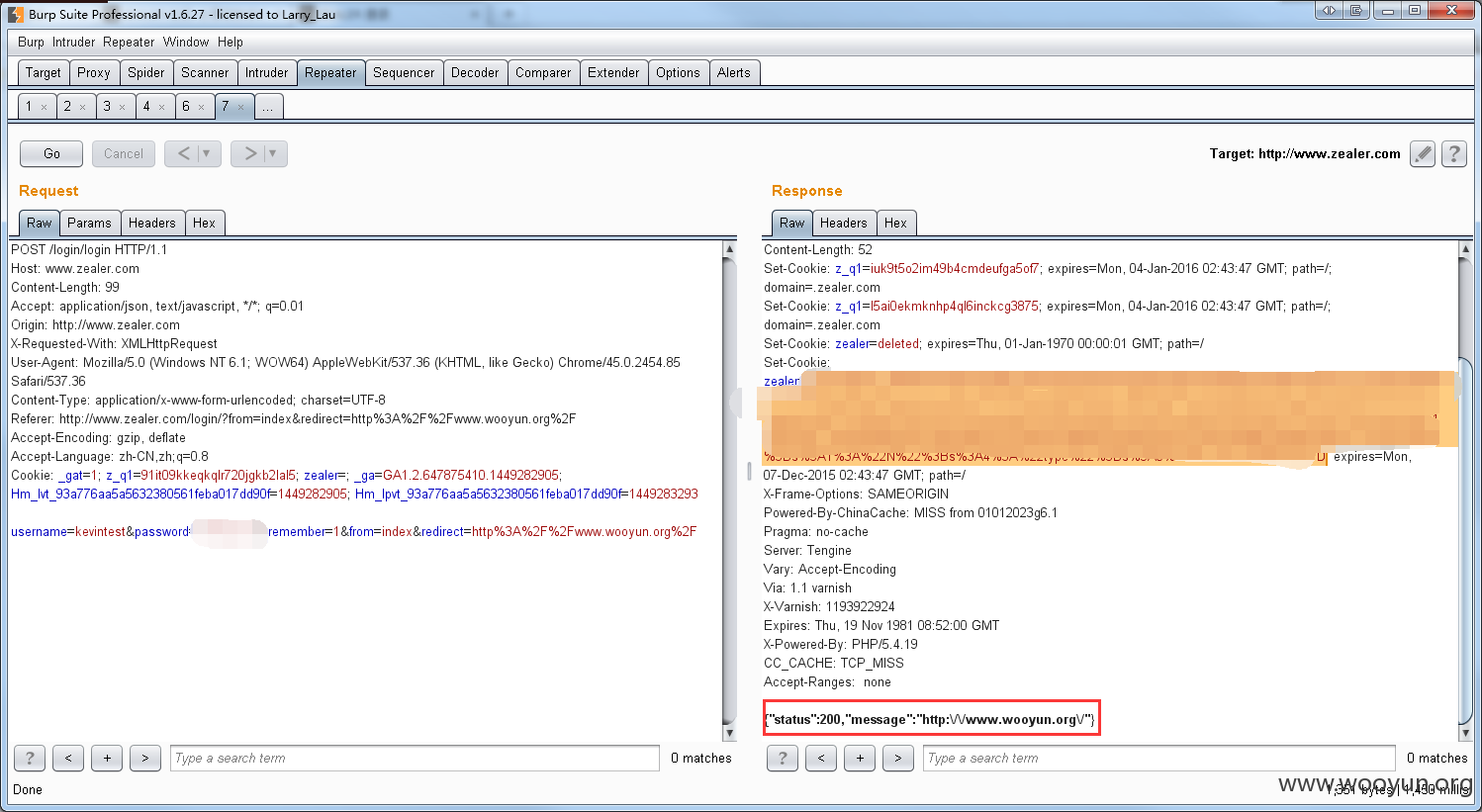Switch to the Scanner tab
Image resolution: width=1482 pixels, height=812 pixels.
click(205, 72)
